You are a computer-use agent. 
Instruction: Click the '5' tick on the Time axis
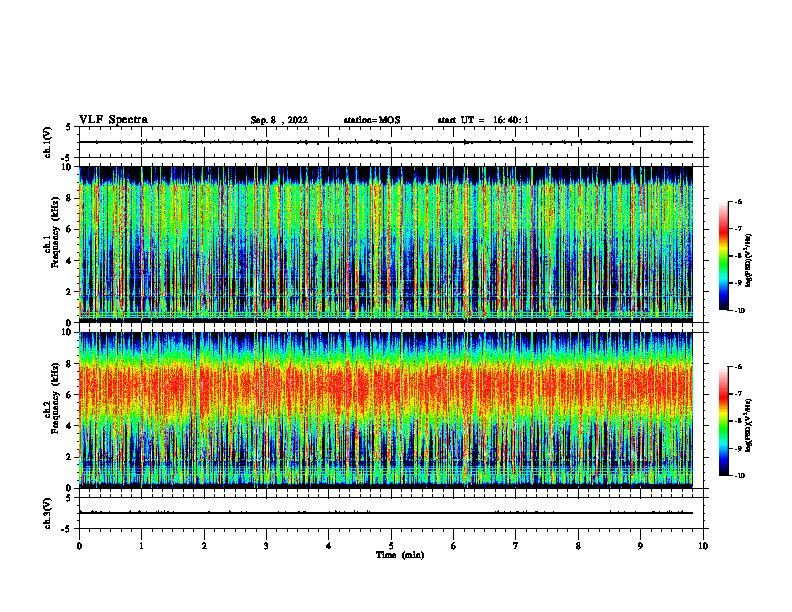point(391,546)
